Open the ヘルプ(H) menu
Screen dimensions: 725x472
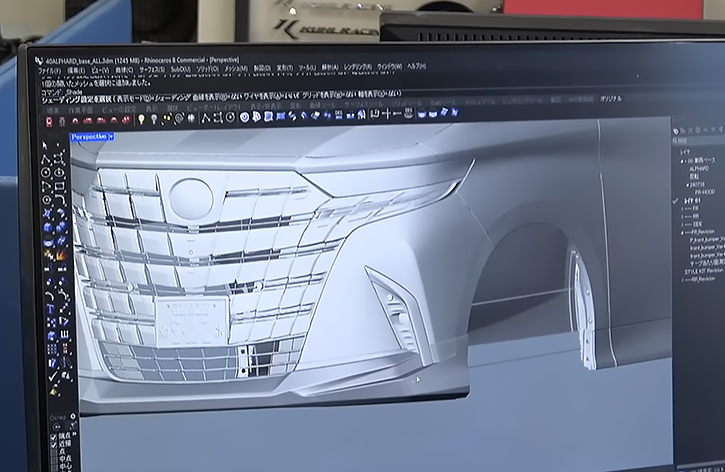pyautogui.click(x=416, y=67)
